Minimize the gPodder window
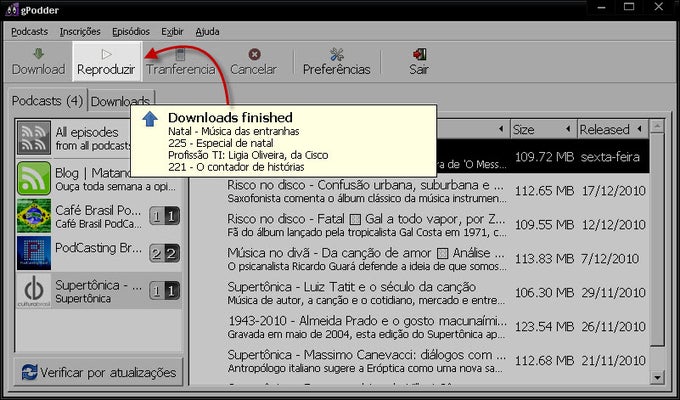The image size is (680, 400). pyautogui.click(x=601, y=8)
